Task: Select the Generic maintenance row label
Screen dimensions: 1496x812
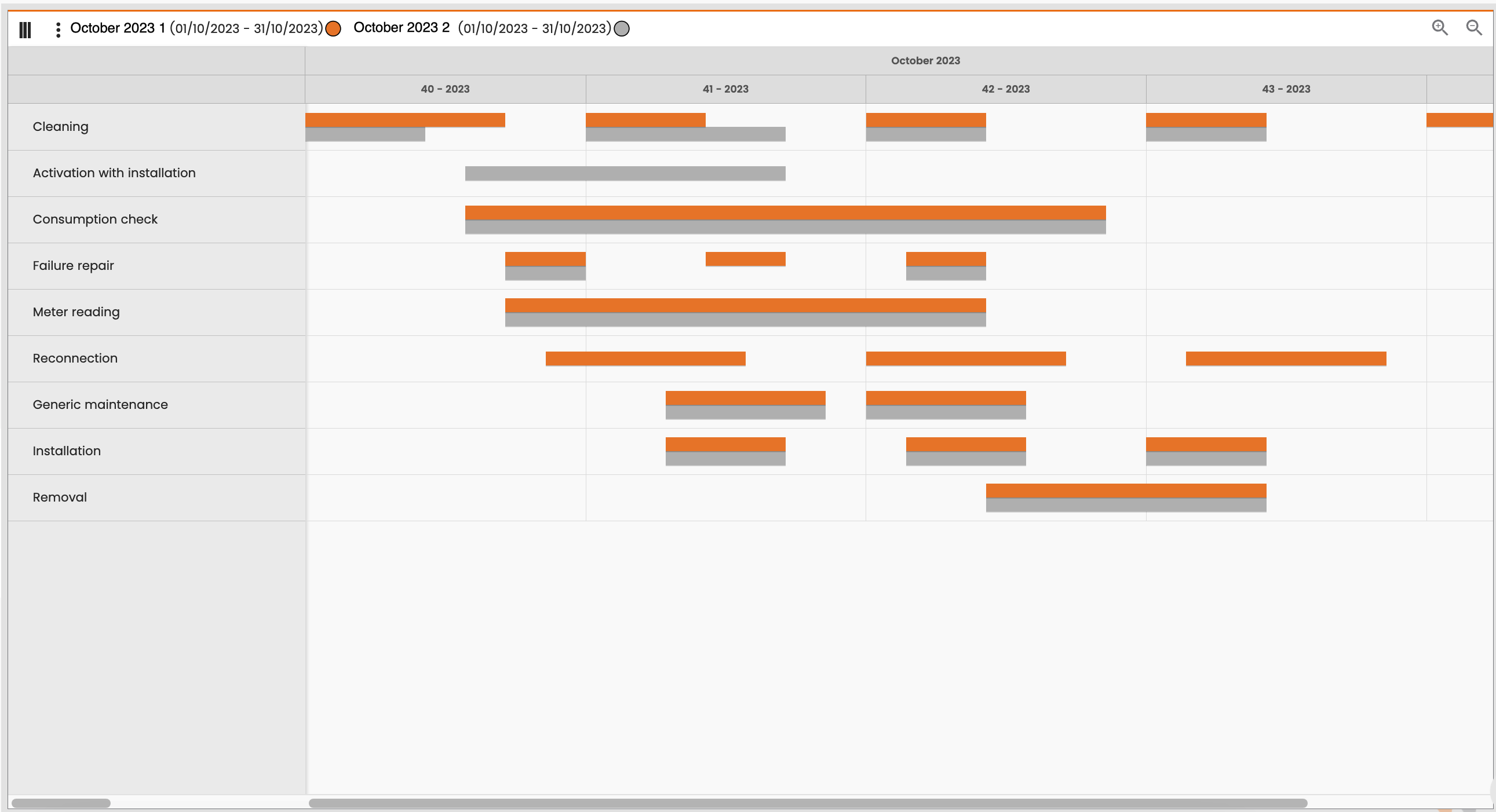Action: [x=100, y=404]
